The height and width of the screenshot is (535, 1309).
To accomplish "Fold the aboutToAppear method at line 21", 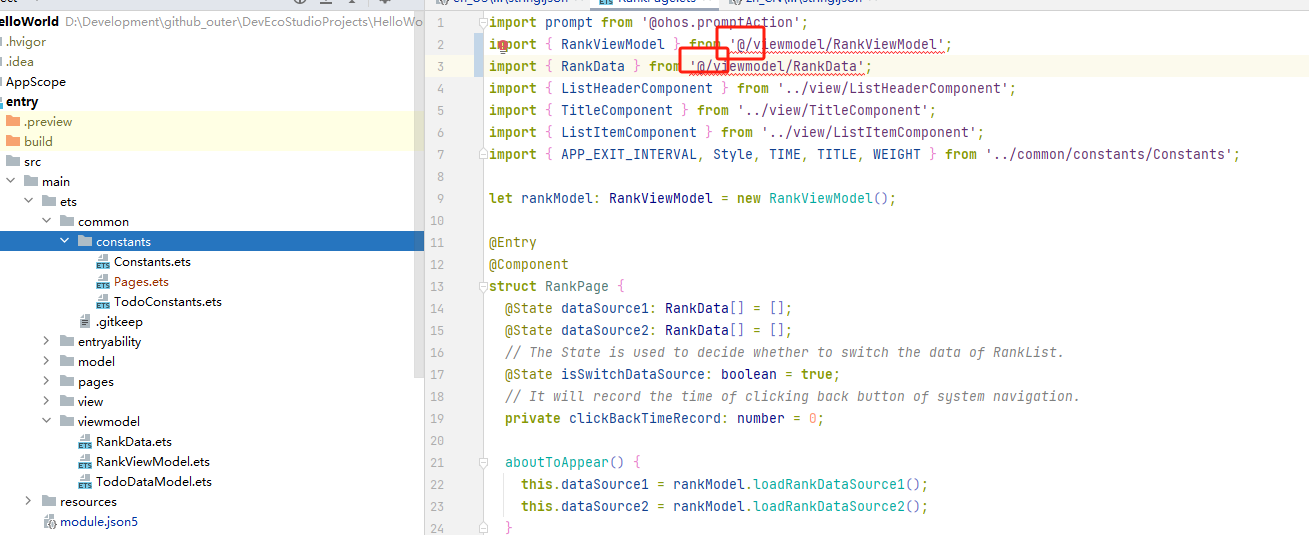I will pos(483,463).
